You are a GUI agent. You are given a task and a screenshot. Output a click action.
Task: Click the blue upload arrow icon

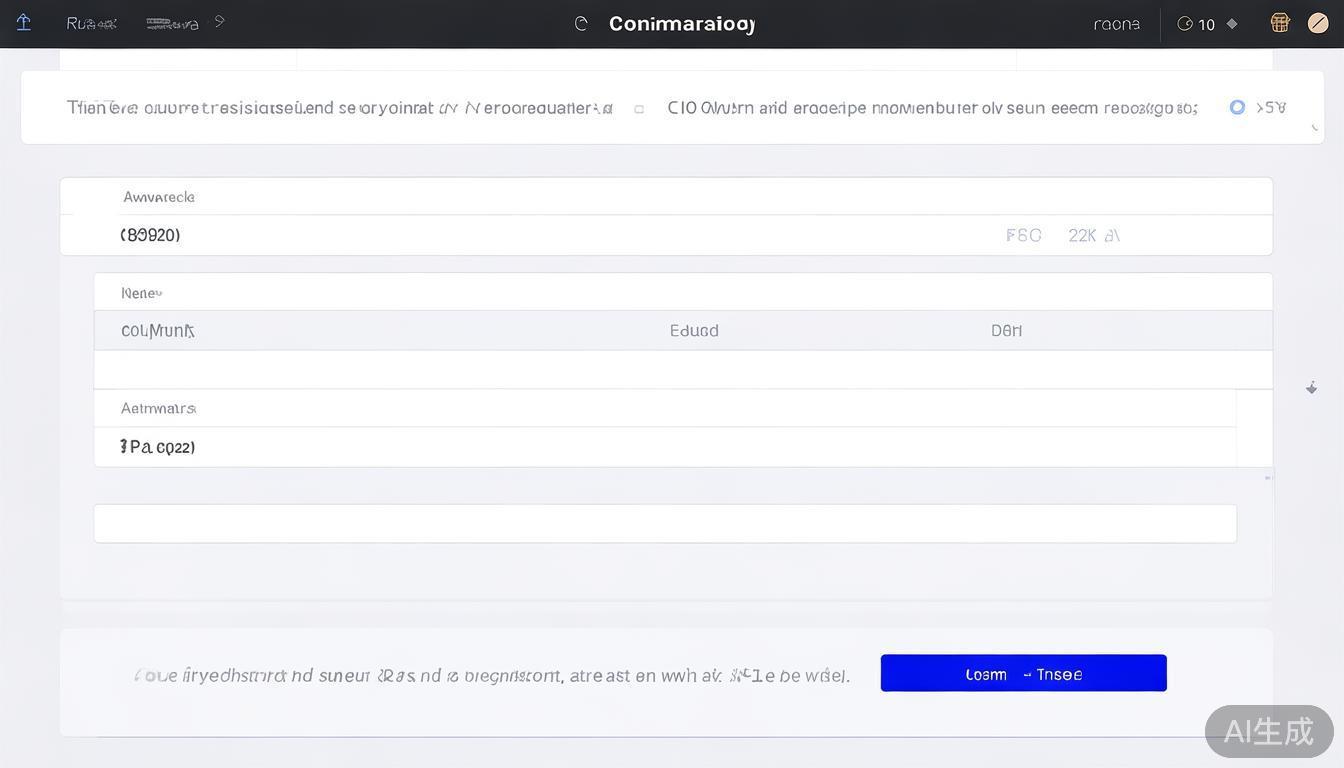(x=23, y=22)
